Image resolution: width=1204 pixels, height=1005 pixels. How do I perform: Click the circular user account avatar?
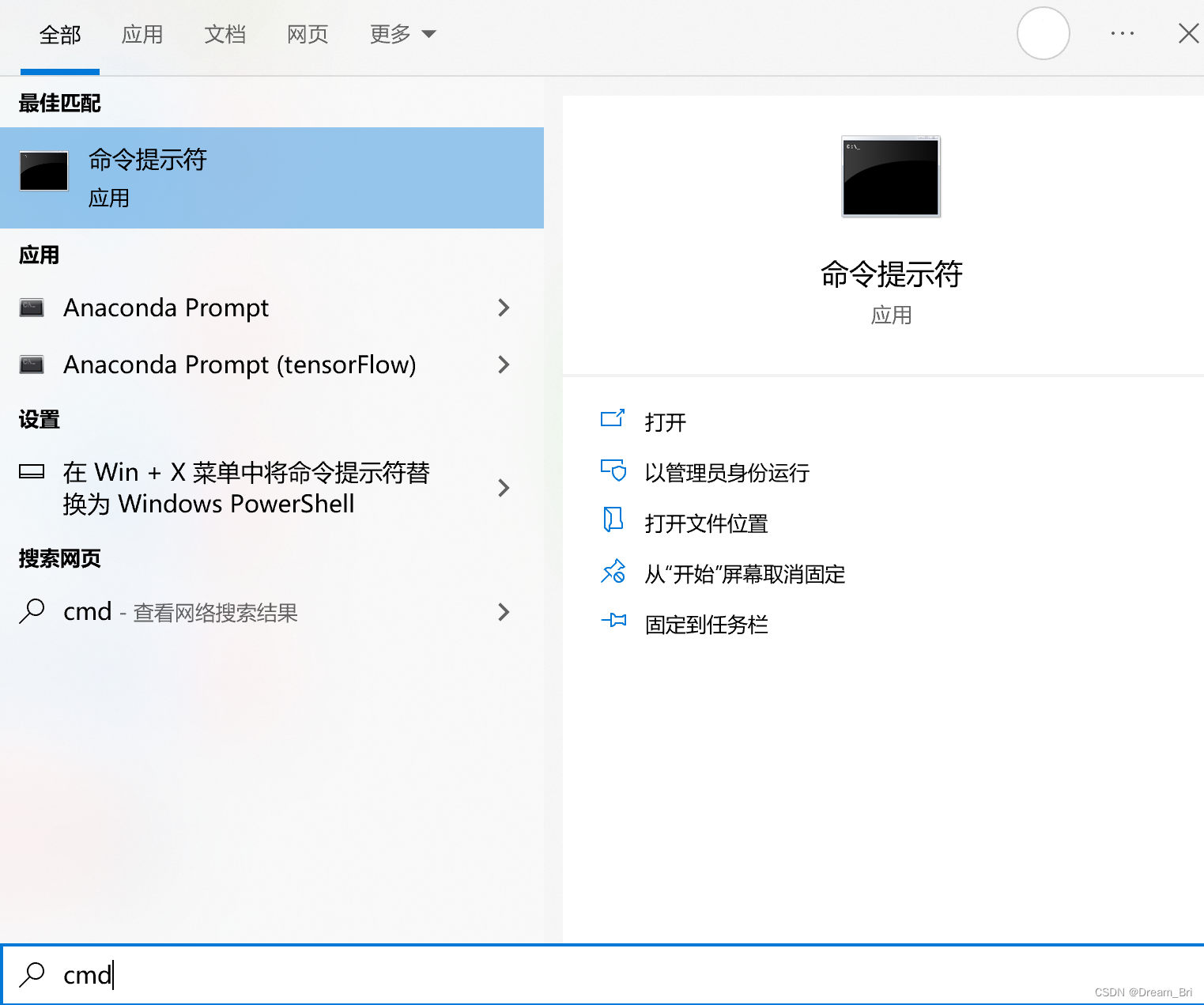[1043, 33]
